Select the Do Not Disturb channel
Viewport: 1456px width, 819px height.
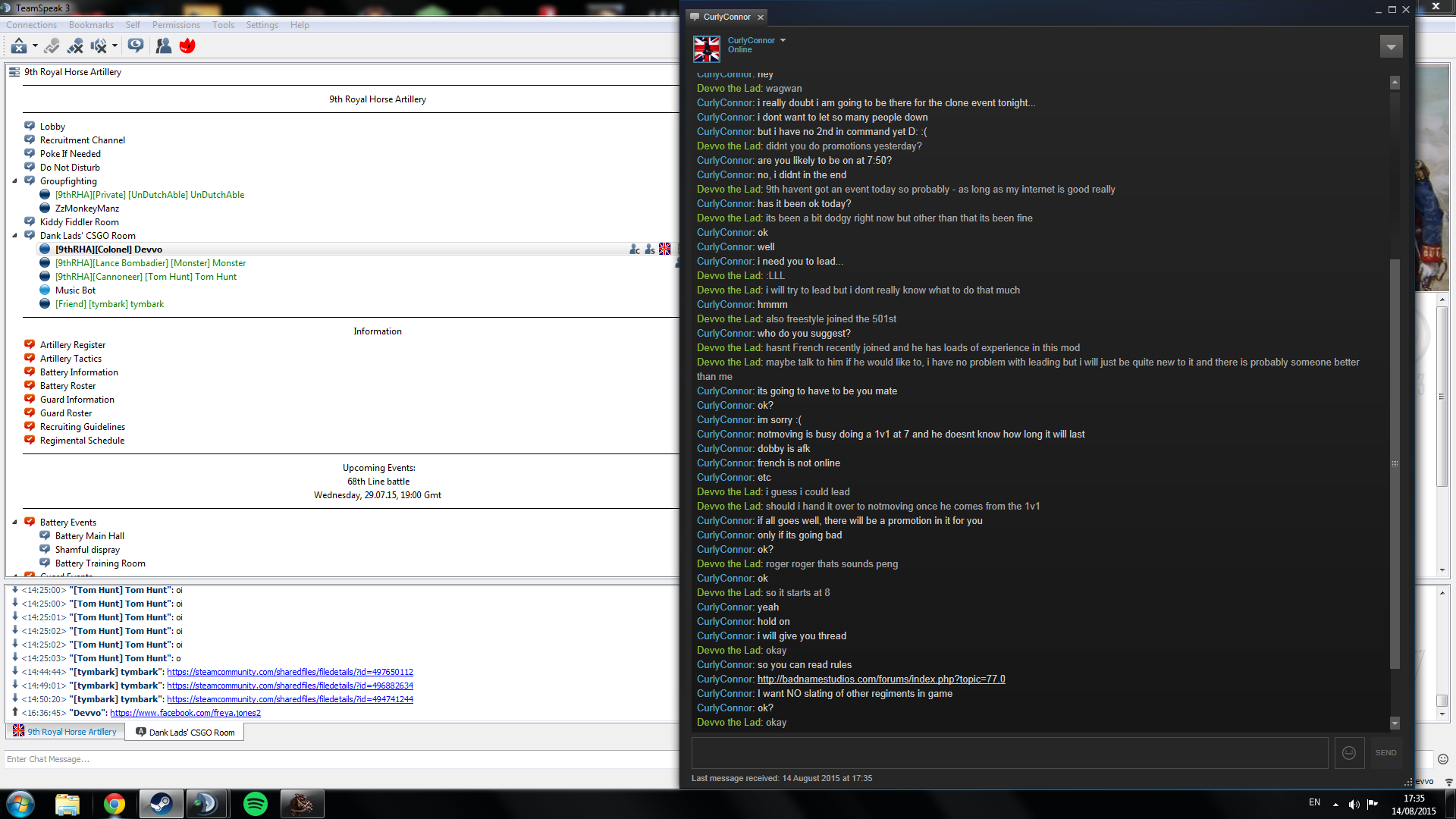pyautogui.click(x=70, y=168)
